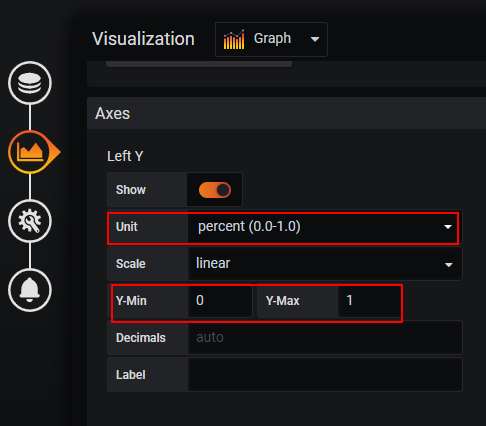The image size is (486, 426).
Task: Click the Y-Max input field
Action: (369, 301)
